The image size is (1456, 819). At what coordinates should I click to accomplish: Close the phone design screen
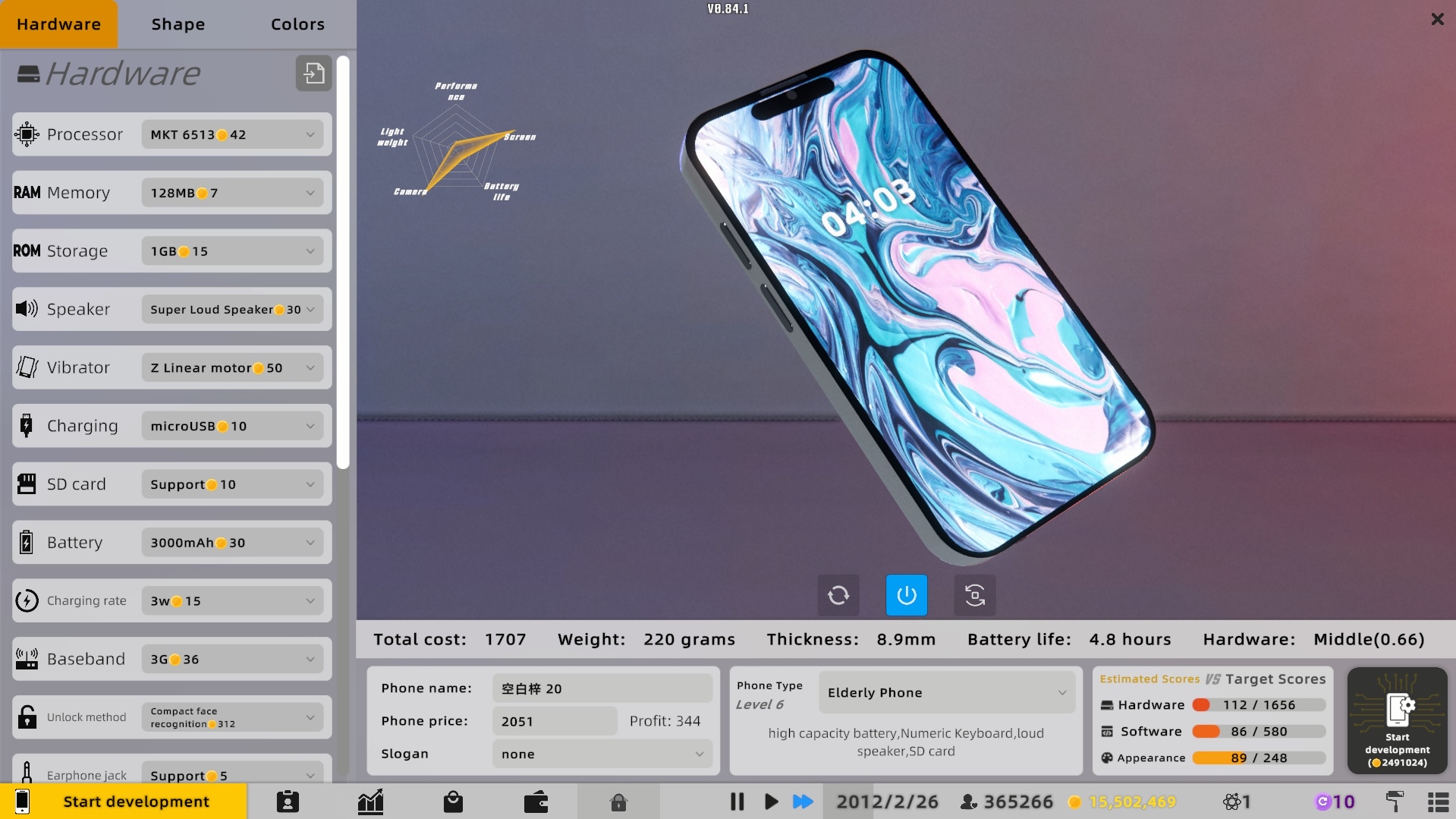pyautogui.click(x=1437, y=19)
